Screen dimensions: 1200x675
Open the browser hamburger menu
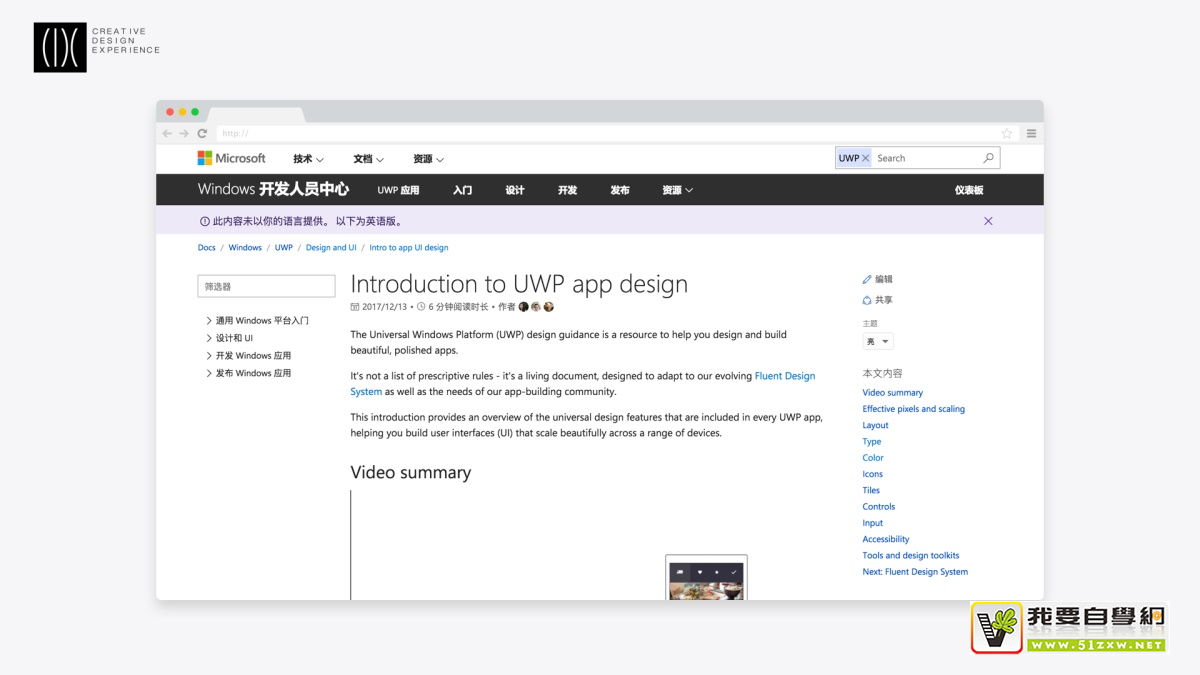point(1031,133)
